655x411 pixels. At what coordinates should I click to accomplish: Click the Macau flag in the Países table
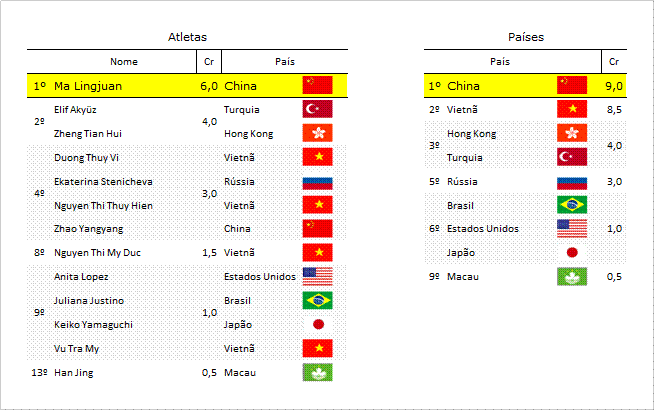pyautogui.click(x=572, y=277)
